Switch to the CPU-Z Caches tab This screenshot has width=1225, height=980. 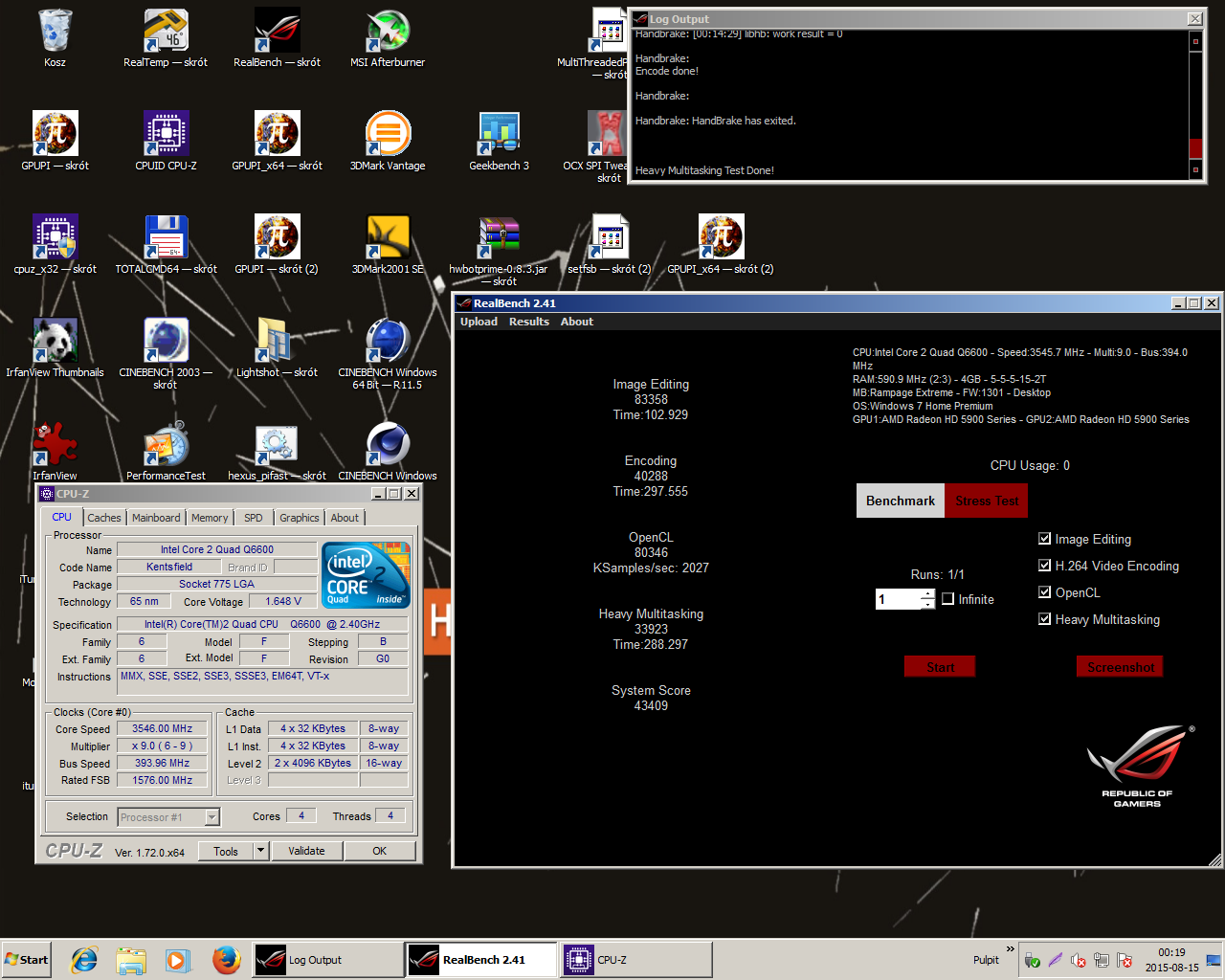coord(104,518)
